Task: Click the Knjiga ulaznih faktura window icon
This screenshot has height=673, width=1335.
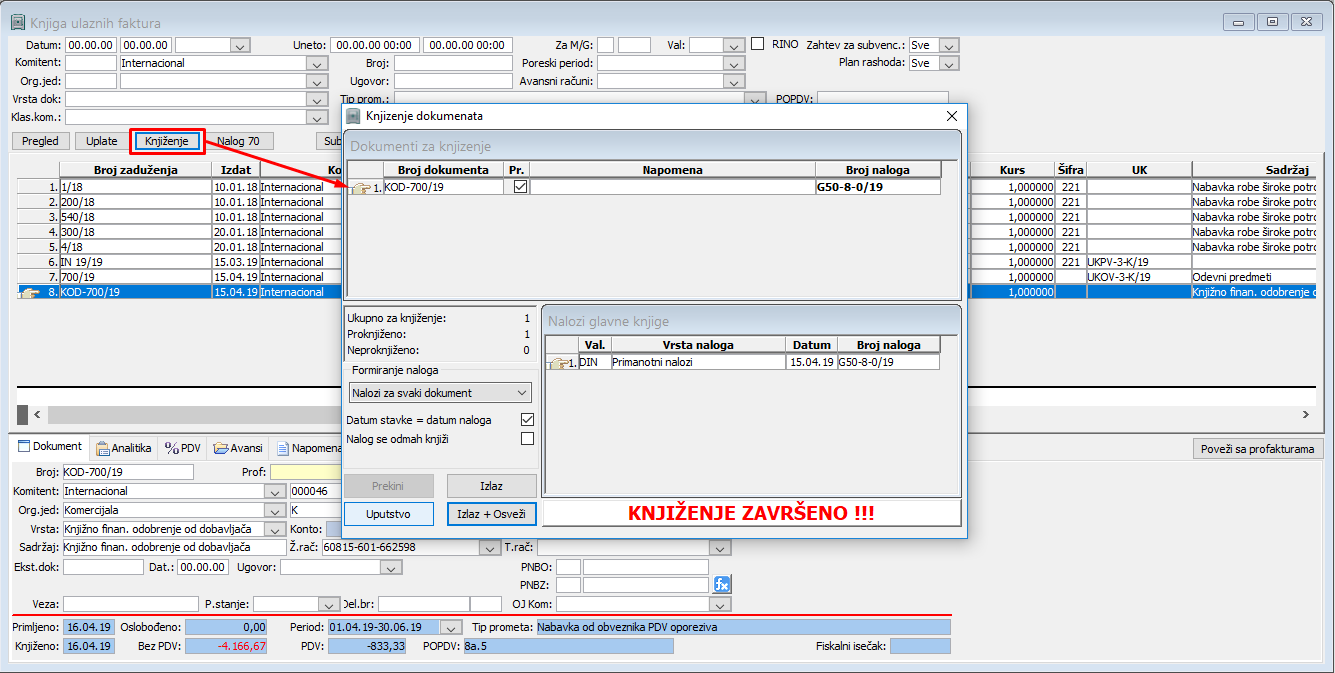Action: click(17, 22)
